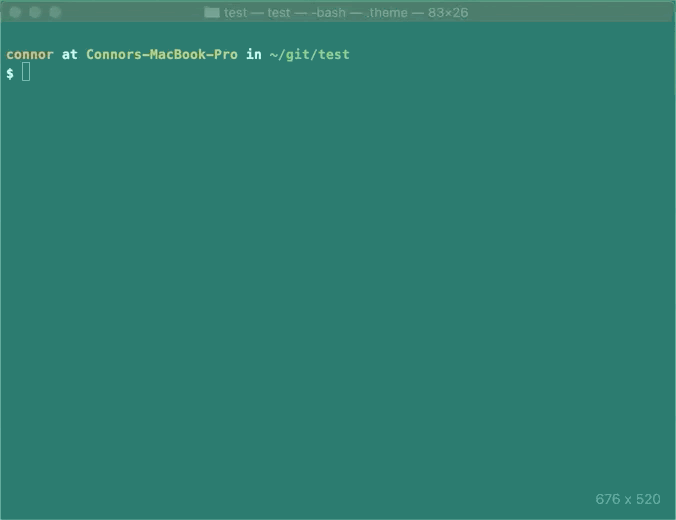Viewport: 676px width, 520px height.
Task: Click the word "at" in the prompt
Action: pyautogui.click(x=69, y=54)
